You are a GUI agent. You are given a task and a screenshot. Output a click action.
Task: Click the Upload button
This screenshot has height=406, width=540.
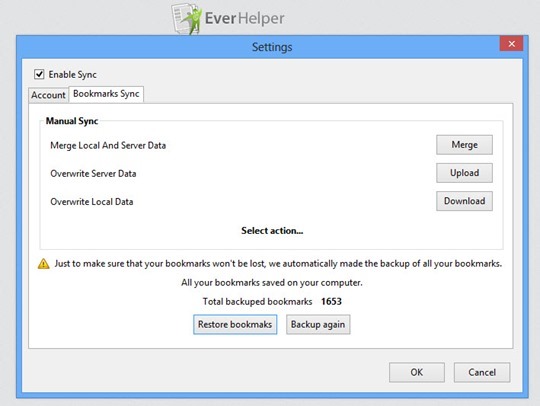[464, 173]
